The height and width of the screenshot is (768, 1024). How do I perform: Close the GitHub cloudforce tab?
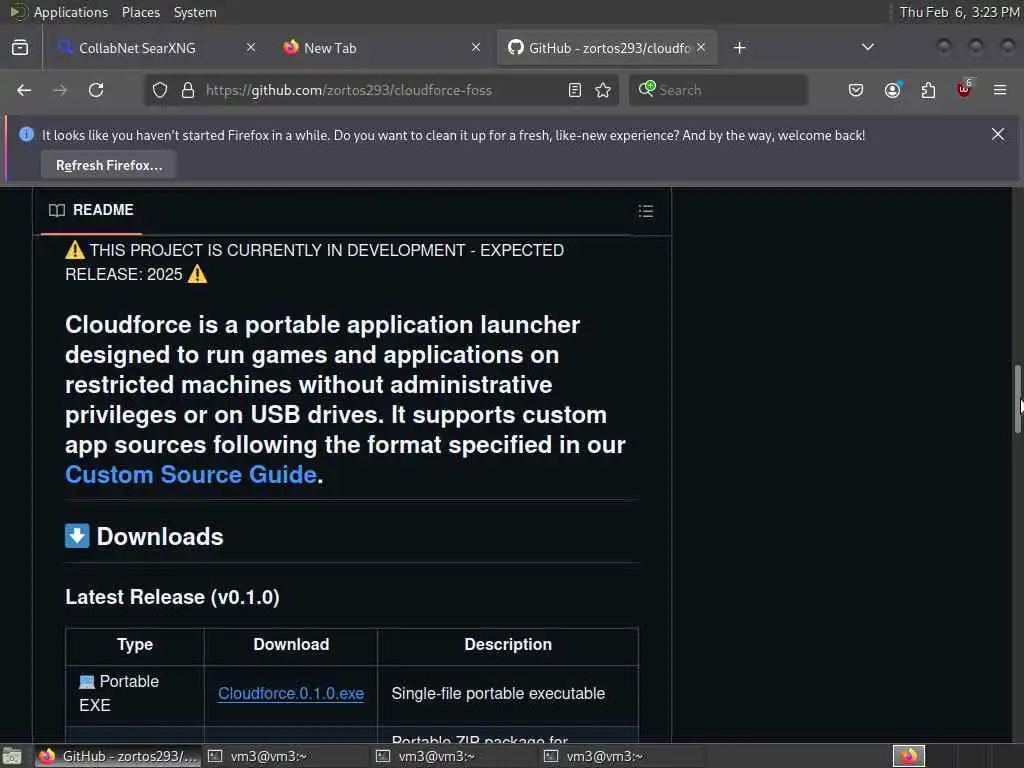(701, 47)
